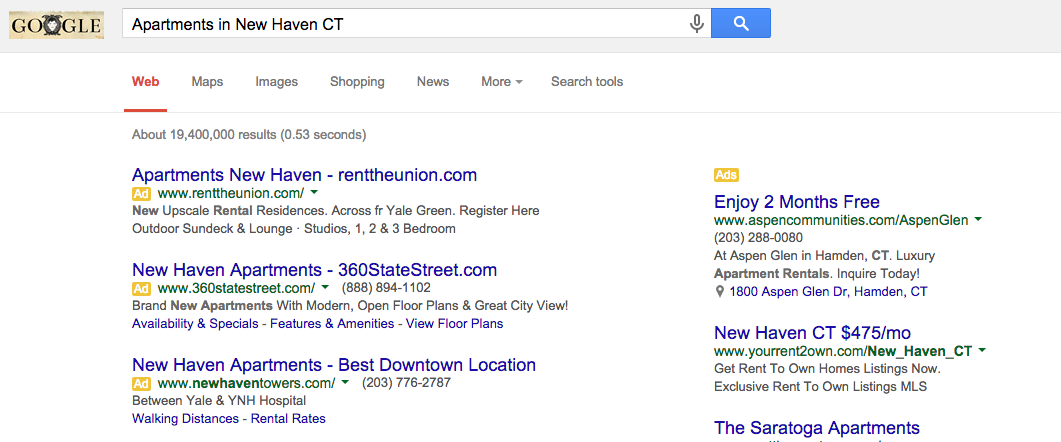The width and height of the screenshot is (1061, 442).
Task: Open the More search options menu
Action: [501, 82]
